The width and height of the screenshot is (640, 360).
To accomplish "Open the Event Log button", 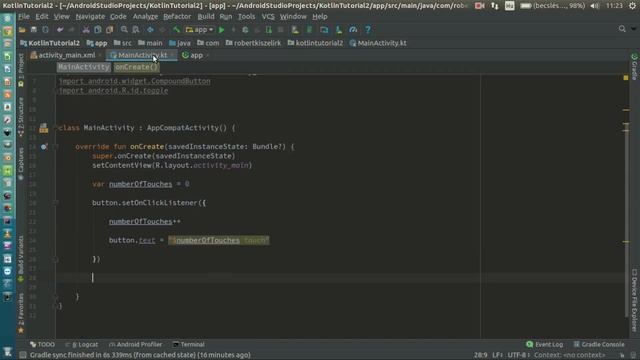I will click(545, 344).
